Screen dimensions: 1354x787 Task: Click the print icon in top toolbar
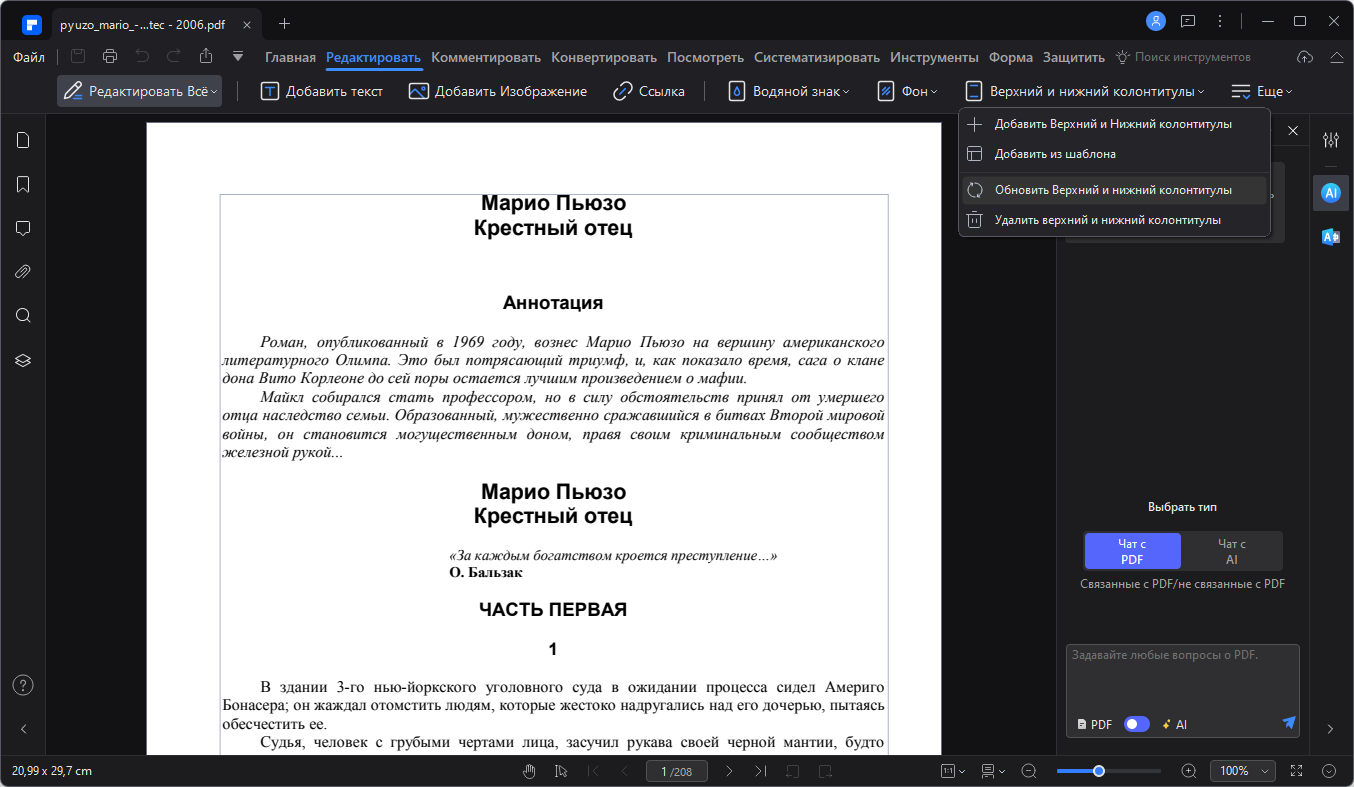tap(110, 57)
